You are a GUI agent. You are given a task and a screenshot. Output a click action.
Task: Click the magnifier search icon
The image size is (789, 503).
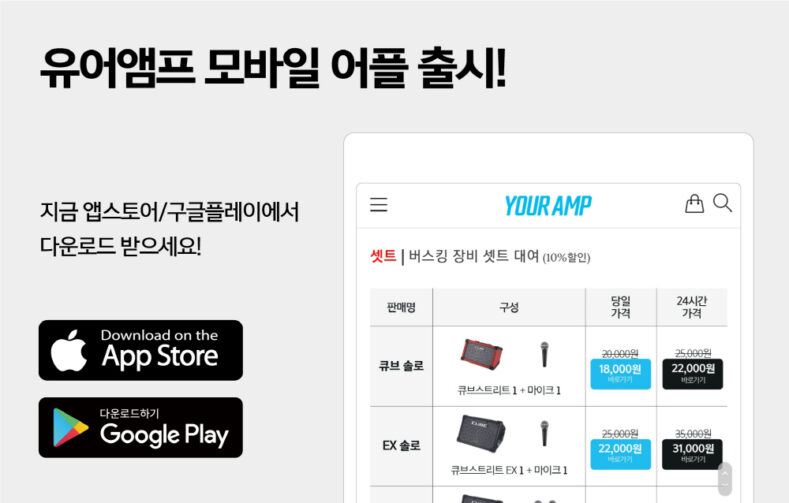tap(723, 203)
